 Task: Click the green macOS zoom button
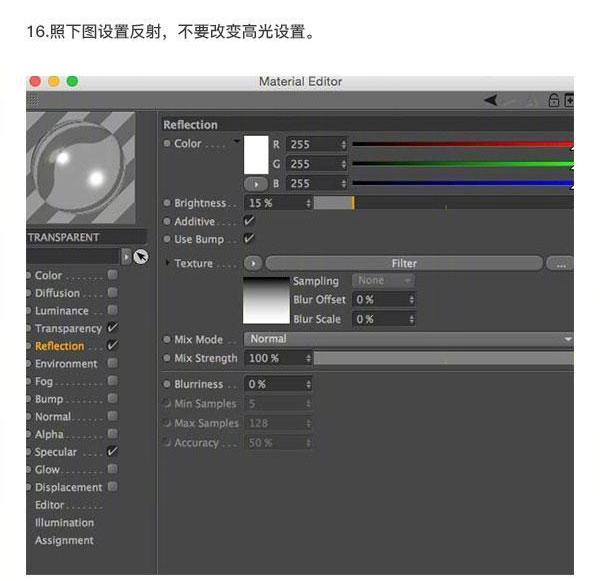[72, 81]
